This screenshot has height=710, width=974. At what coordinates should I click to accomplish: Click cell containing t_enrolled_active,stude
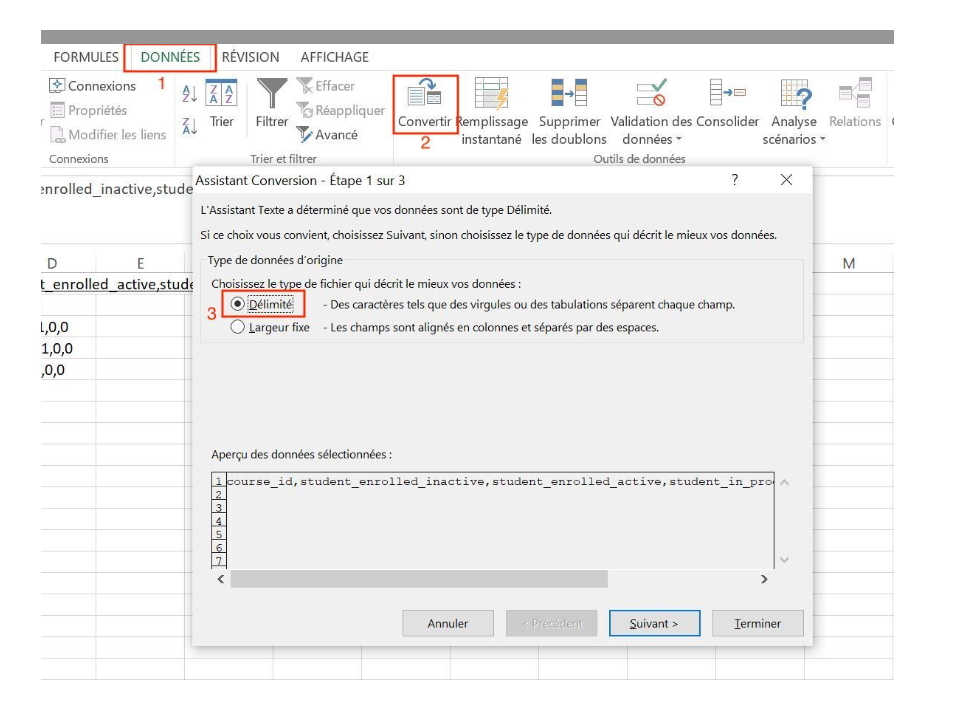point(117,284)
